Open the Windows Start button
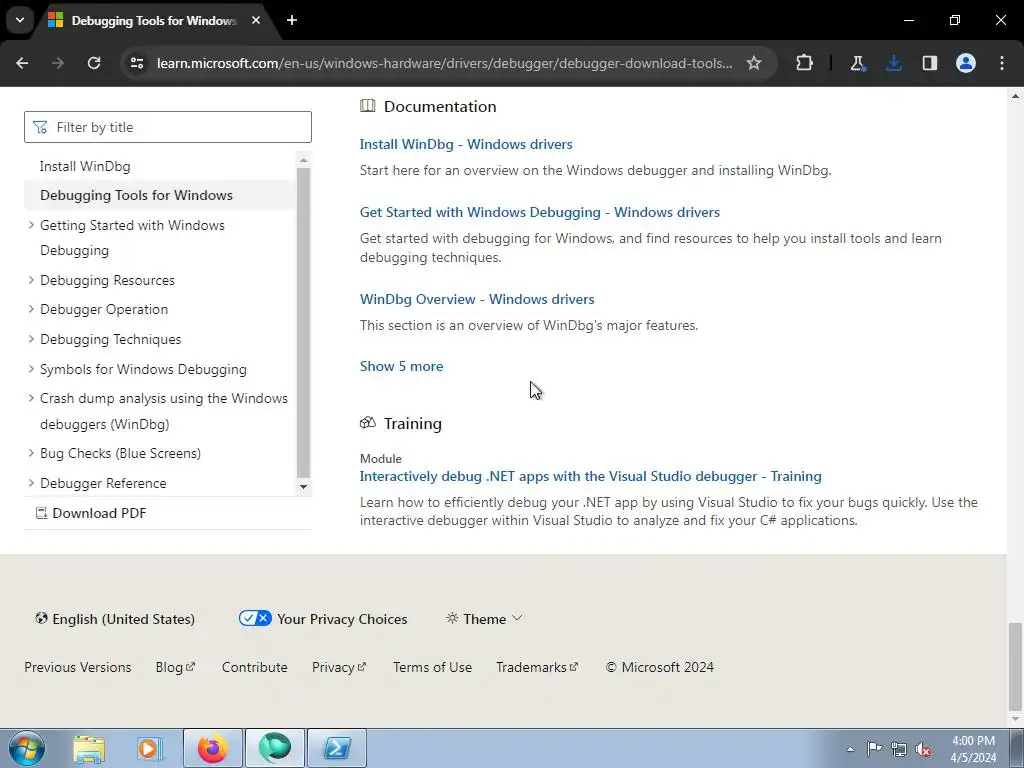Viewport: 1024px width, 768px height. (27, 748)
